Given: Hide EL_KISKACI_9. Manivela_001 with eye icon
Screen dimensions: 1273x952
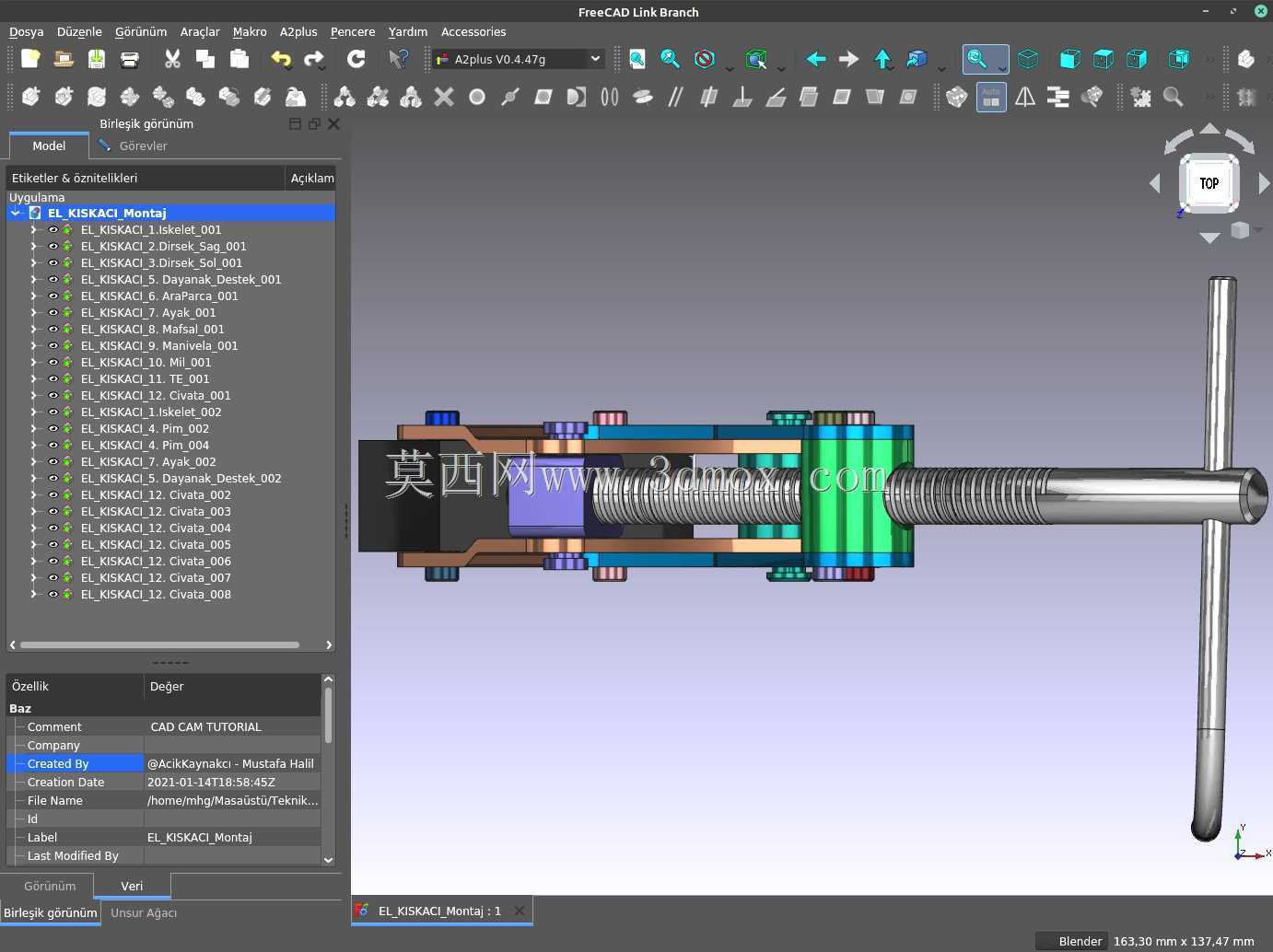Looking at the screenshot, I should click(53, 346).
